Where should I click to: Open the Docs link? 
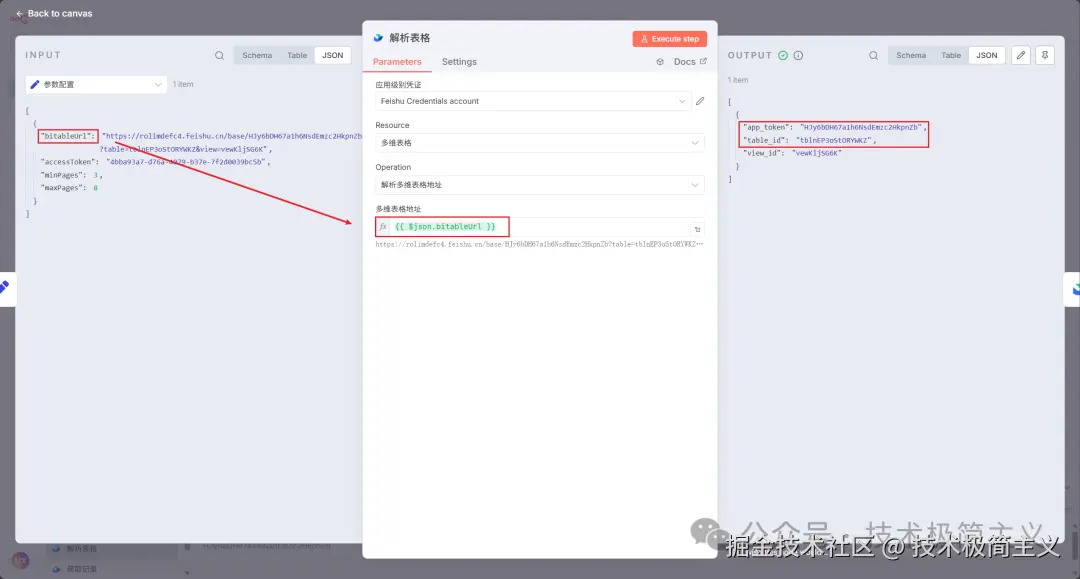coord(690,62)
